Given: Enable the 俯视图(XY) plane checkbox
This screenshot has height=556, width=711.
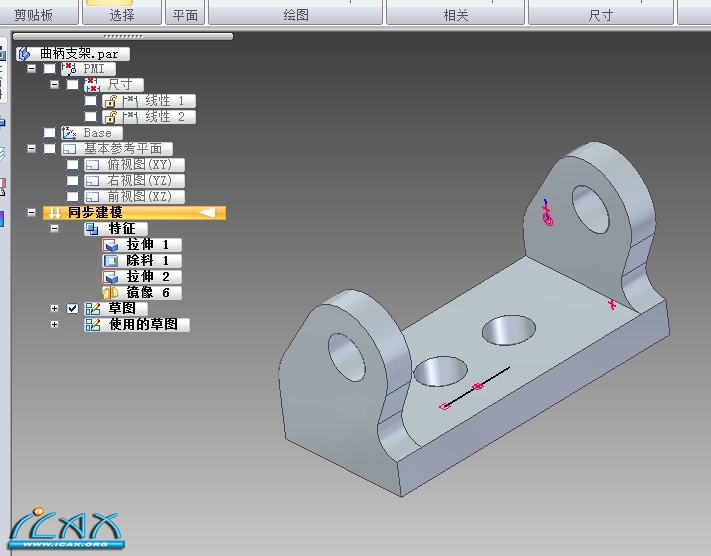Looking at the screenshot, I should coord(72,165).
